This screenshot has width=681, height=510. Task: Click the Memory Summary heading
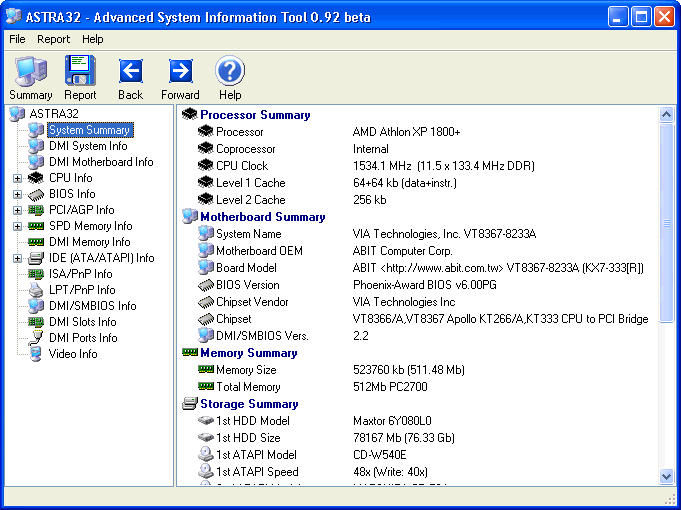click(x=249, y=353)
